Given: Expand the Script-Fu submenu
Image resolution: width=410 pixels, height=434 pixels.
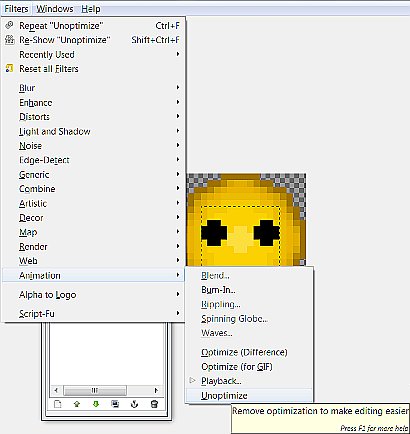Looking at the screenshot, I should [x=93, y=314].
